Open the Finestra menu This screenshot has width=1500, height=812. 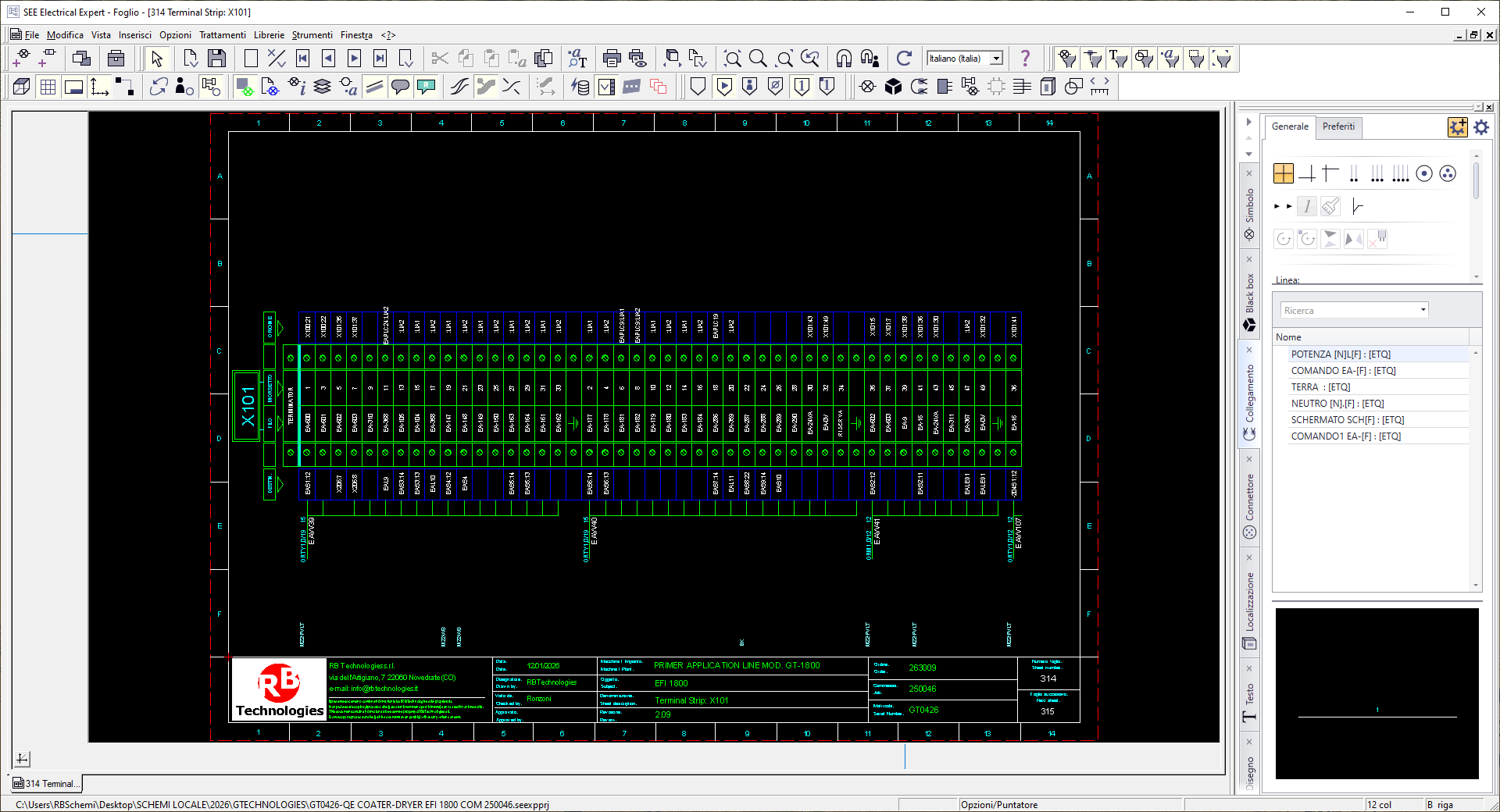[x=356, y=35]
